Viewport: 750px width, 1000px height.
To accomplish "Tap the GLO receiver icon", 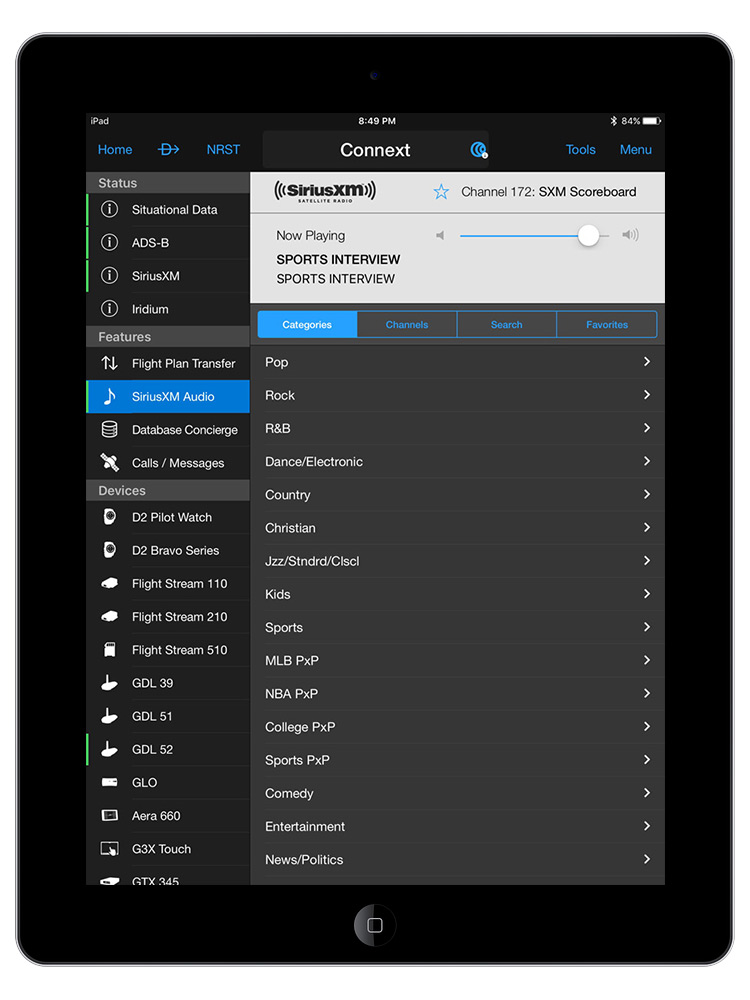I will (110, 782).
